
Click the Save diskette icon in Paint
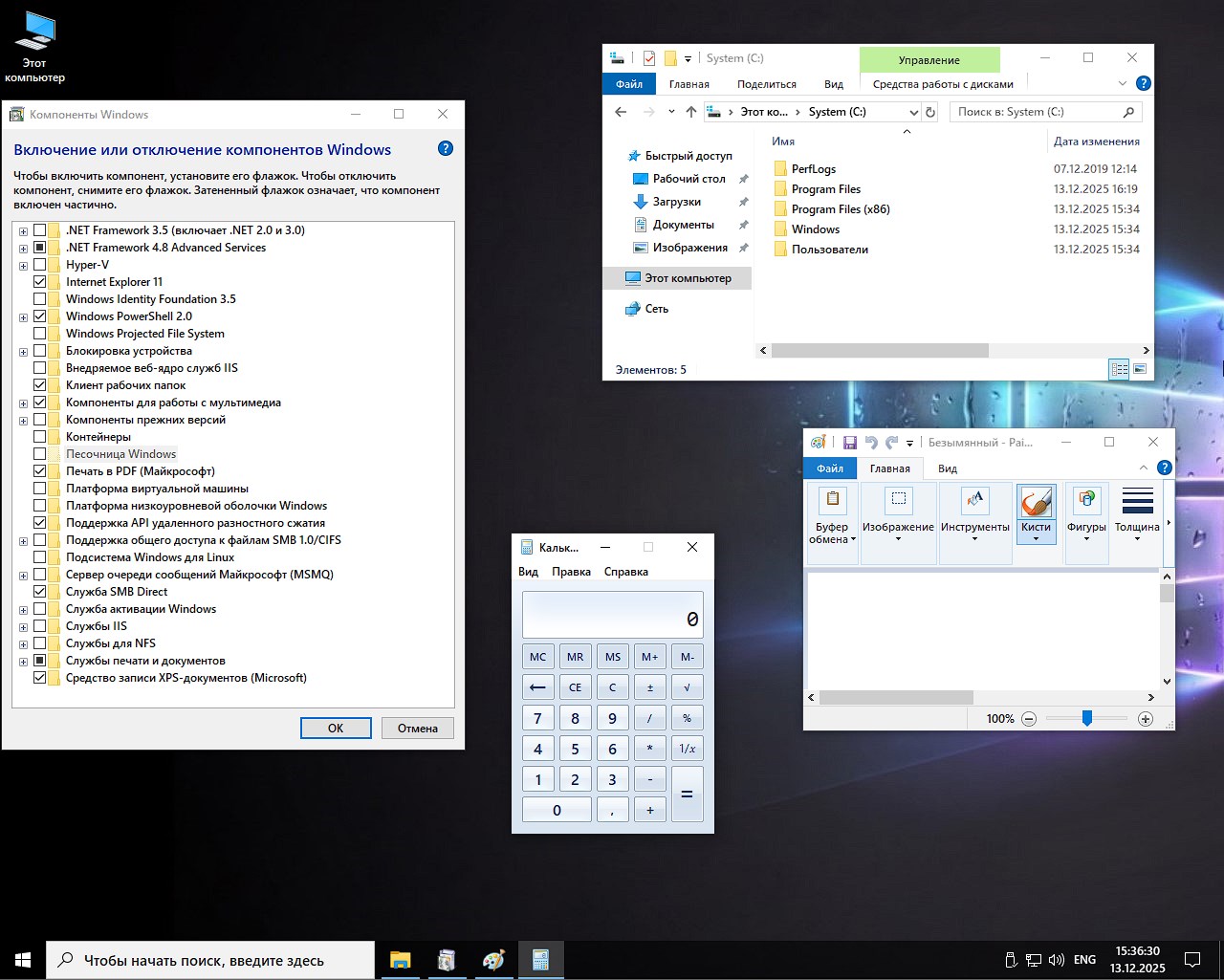850,442
